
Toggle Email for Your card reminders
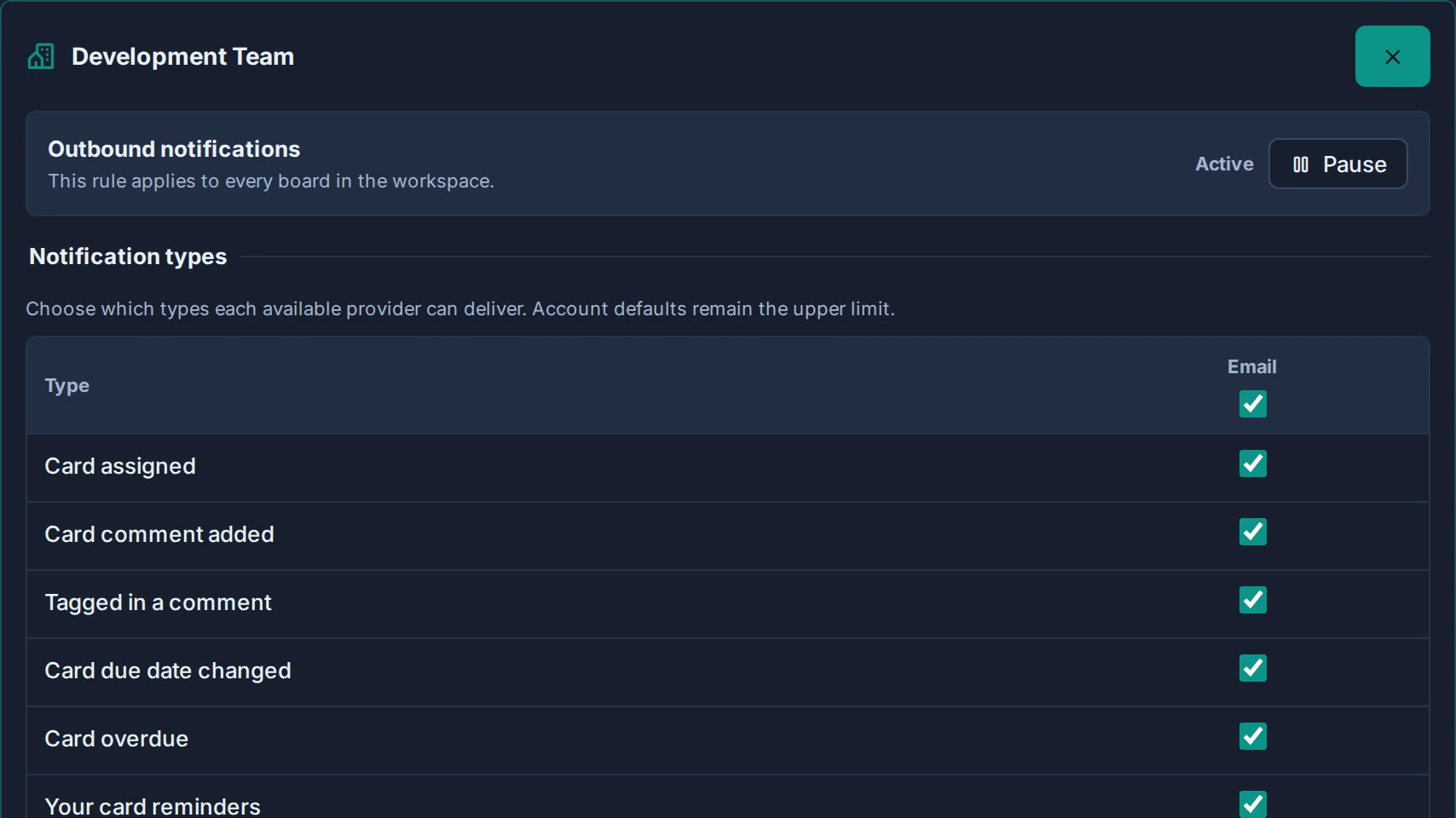(1252, 804)
